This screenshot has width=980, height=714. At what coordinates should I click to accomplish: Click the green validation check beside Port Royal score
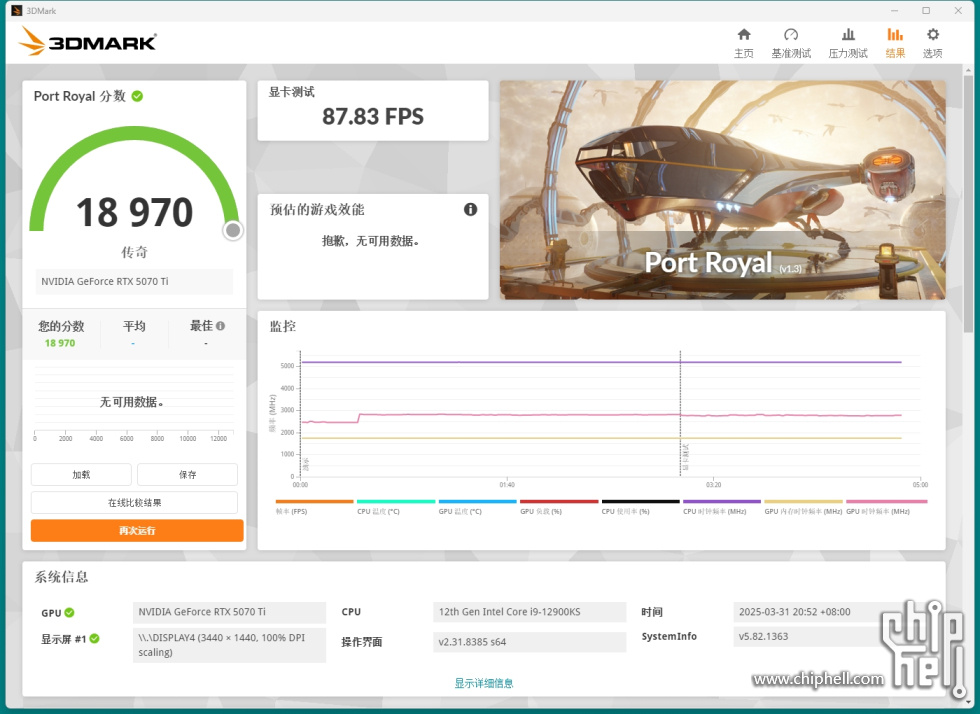pyautogui.click(x=138, y=96)
